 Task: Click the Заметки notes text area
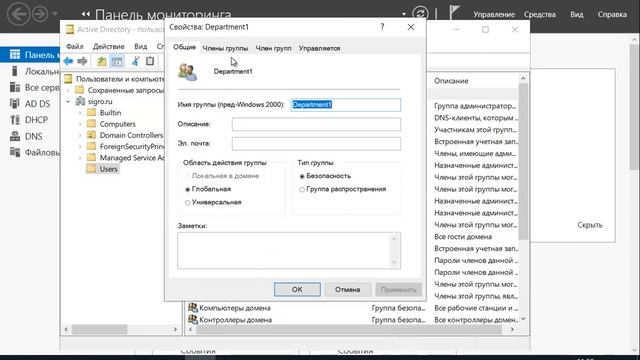289,251
